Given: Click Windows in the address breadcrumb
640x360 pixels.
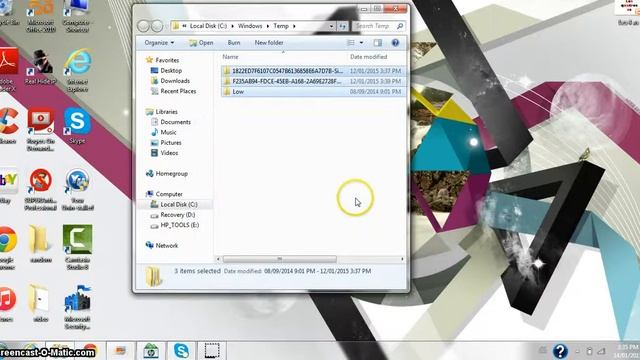Looking at the screenshot, I should [250, 26].
